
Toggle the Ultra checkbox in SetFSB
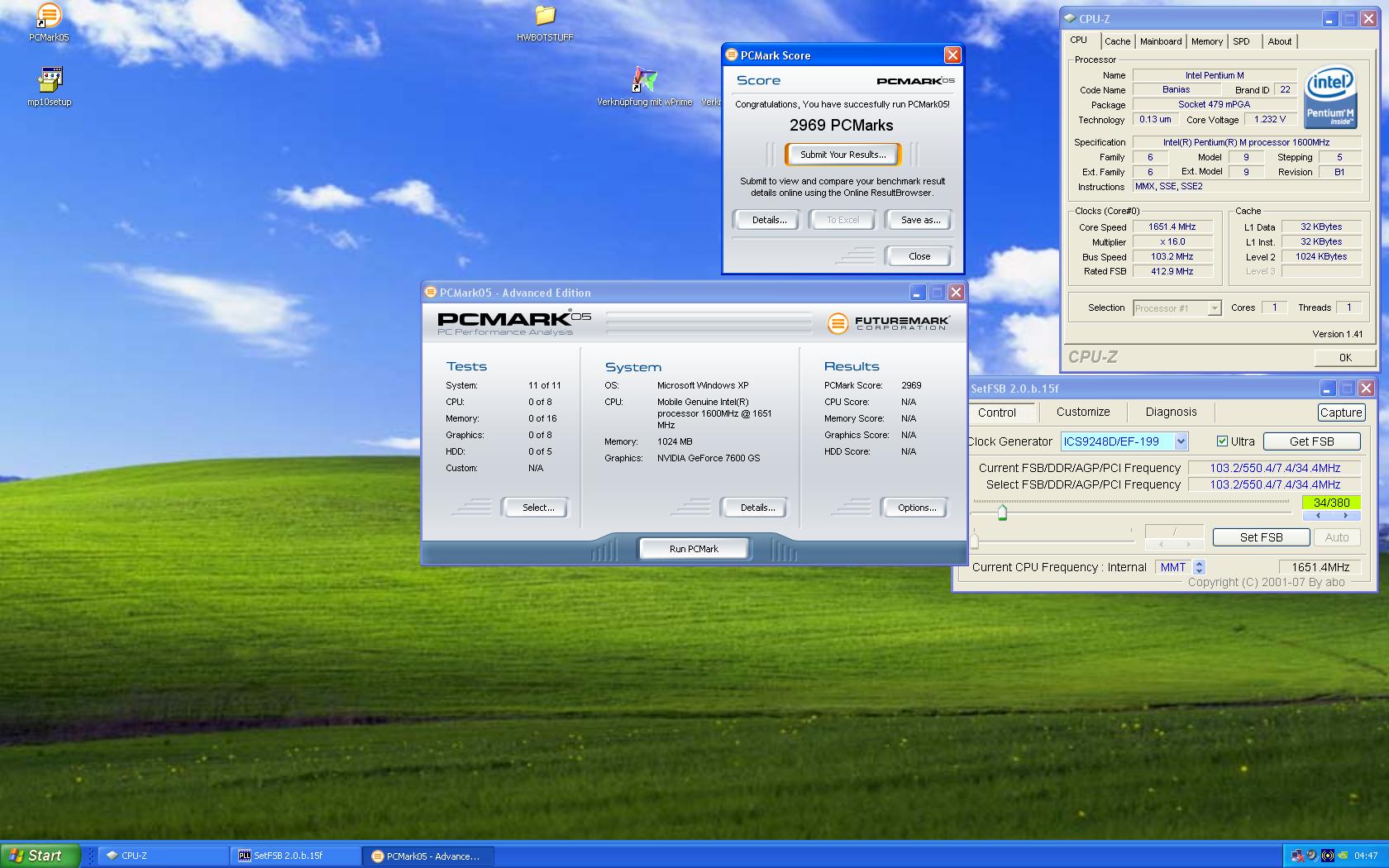coord(1222,441)
